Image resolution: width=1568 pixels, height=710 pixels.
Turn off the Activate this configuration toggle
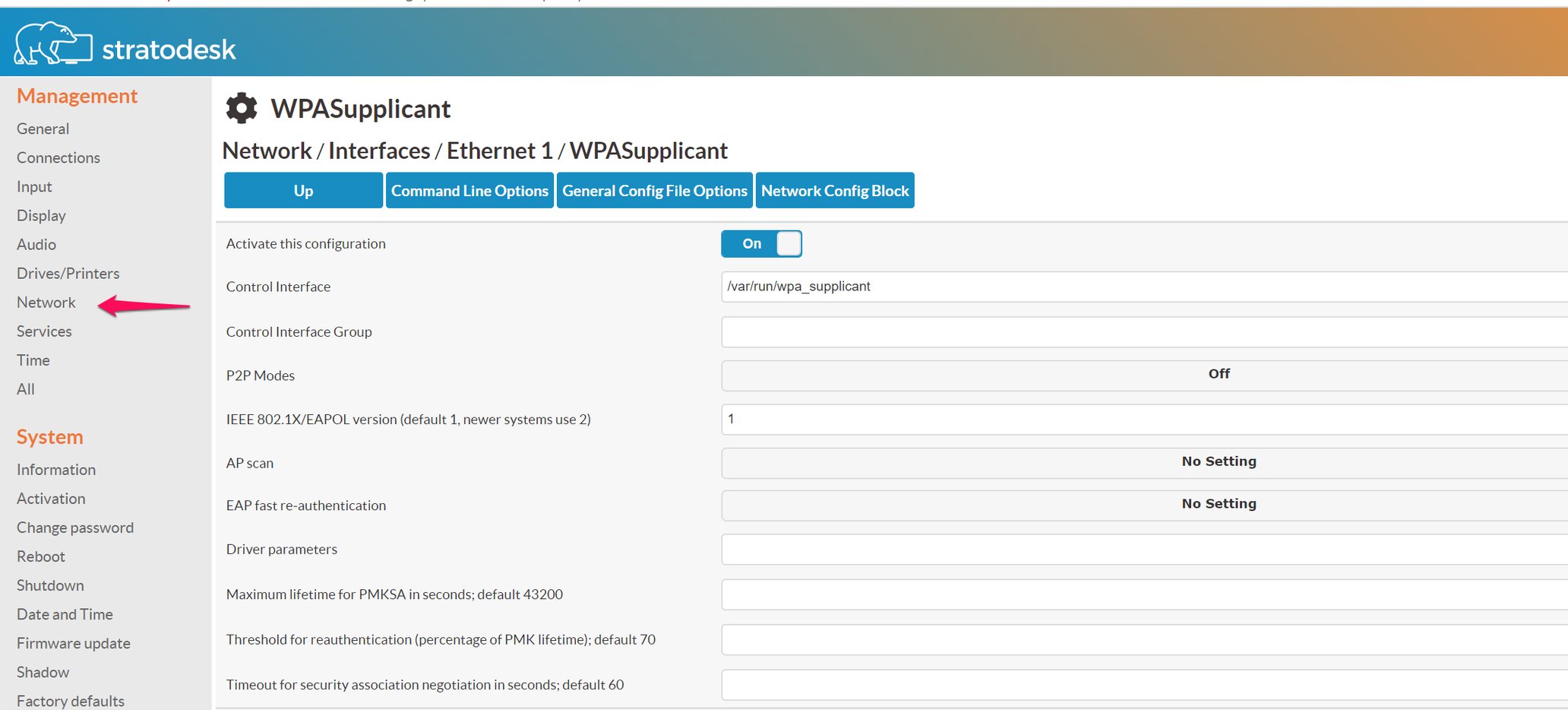tap(761, 243)
